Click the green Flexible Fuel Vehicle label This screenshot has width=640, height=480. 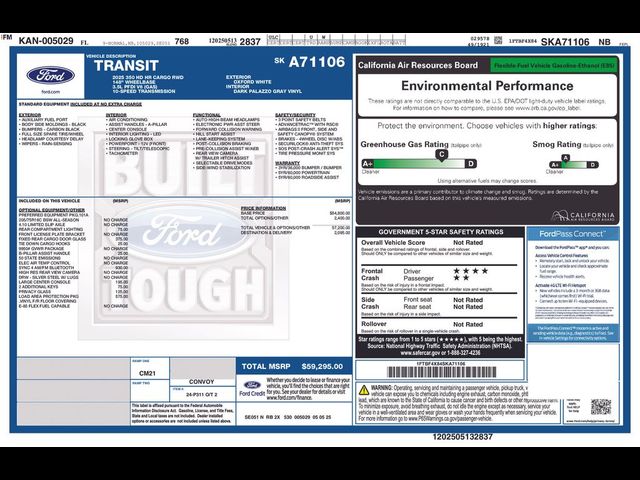554,65
